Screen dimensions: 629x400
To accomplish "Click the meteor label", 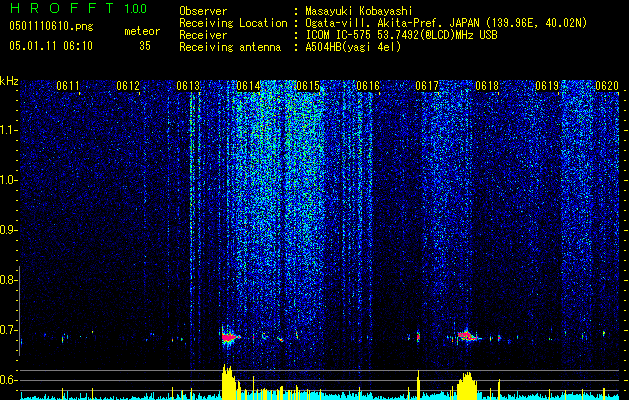I will [142, 31].
